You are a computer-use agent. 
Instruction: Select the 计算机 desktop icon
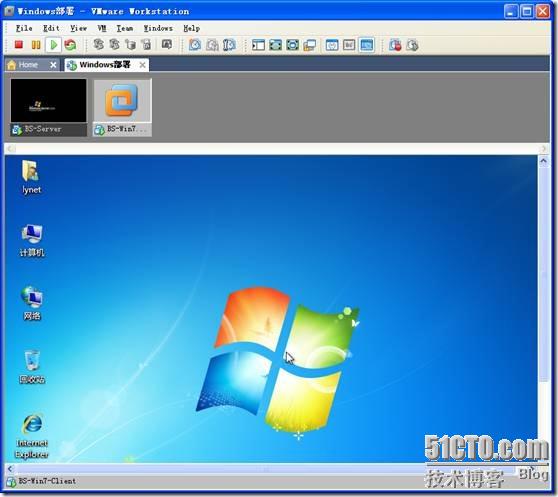(x=32, y=241)
